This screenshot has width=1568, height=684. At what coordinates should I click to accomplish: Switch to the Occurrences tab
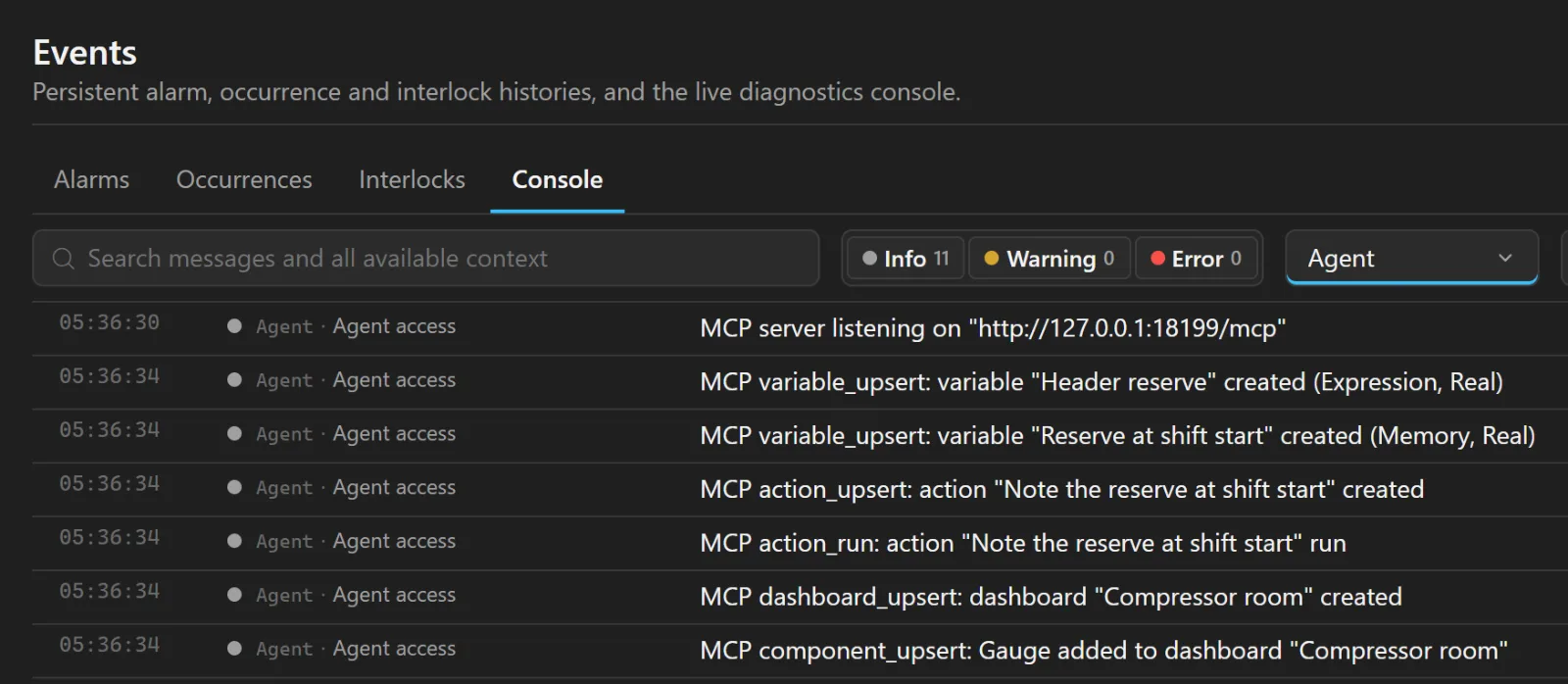(x=244, y=179)
